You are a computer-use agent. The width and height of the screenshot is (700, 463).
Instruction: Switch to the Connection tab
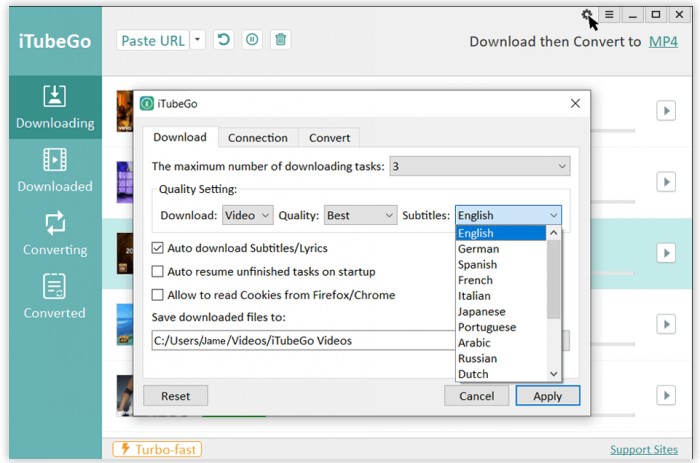click(x=257, y=138)
